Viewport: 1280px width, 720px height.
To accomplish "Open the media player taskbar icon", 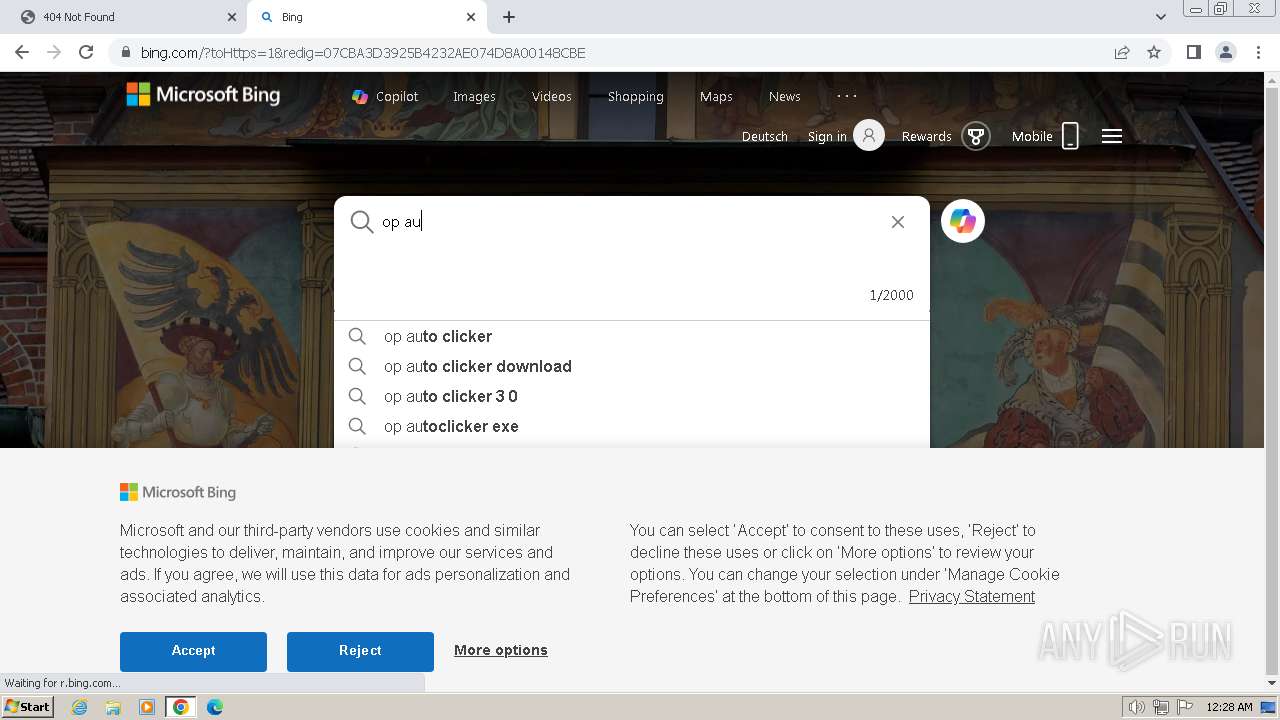I will pyautogui.click(x=147, y=707).
